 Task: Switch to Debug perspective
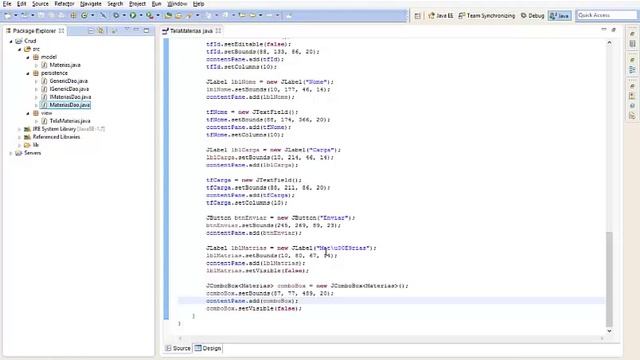[x=532, y=16]
